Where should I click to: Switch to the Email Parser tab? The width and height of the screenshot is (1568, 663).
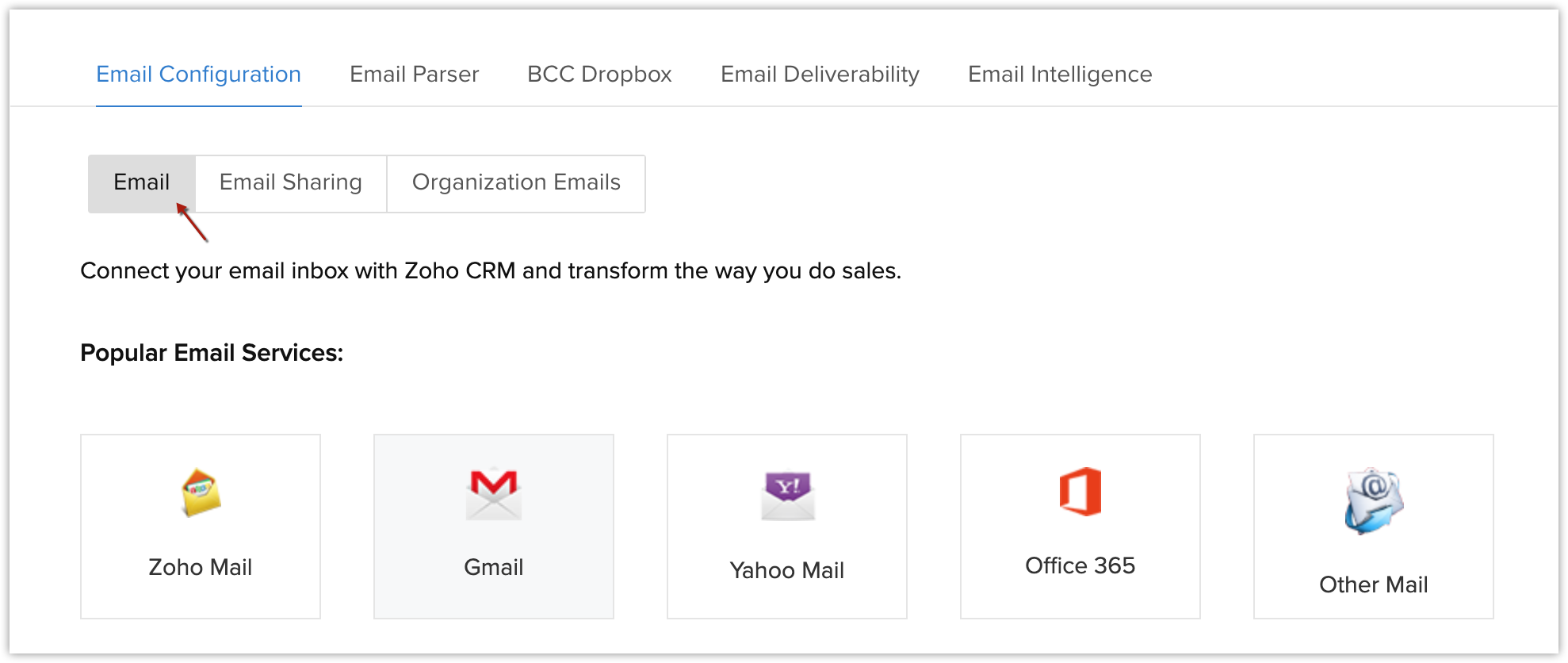pos(414,74)
